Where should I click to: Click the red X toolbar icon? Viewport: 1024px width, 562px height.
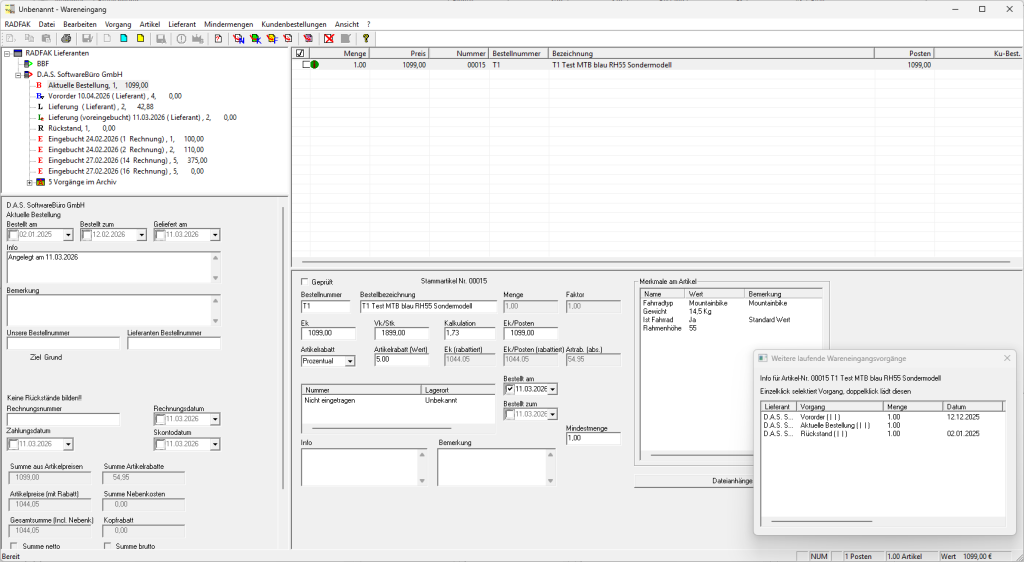click(x=329, y=38)
